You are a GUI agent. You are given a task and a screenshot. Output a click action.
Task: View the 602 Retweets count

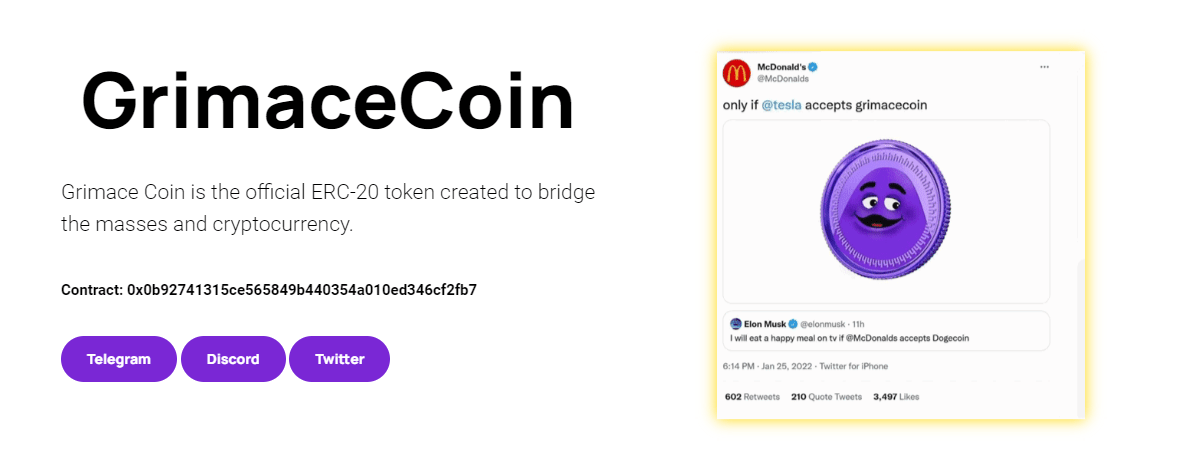coord(751,397)
